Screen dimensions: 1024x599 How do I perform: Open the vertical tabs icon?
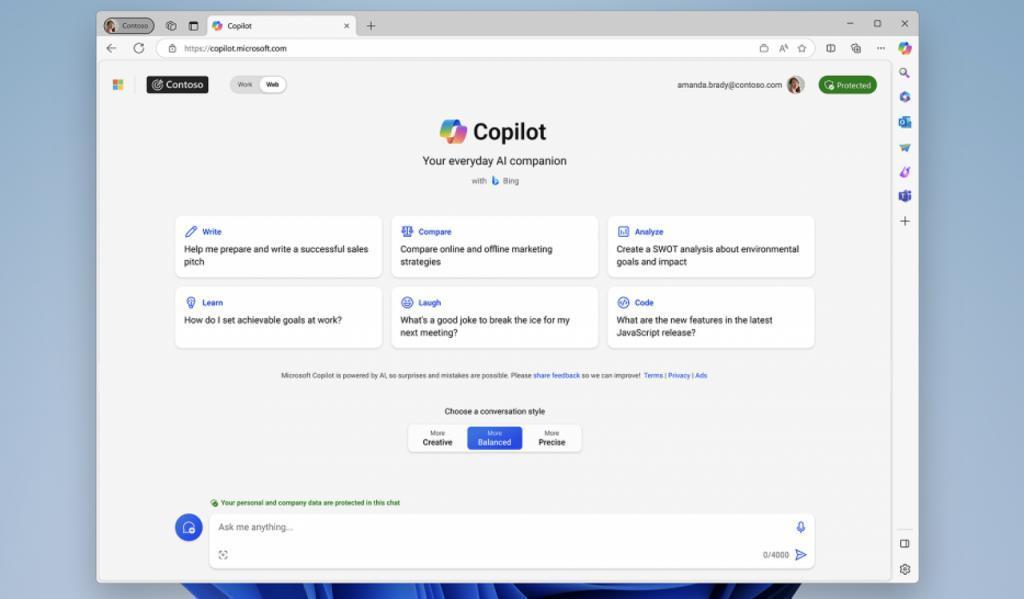[193, 26]
